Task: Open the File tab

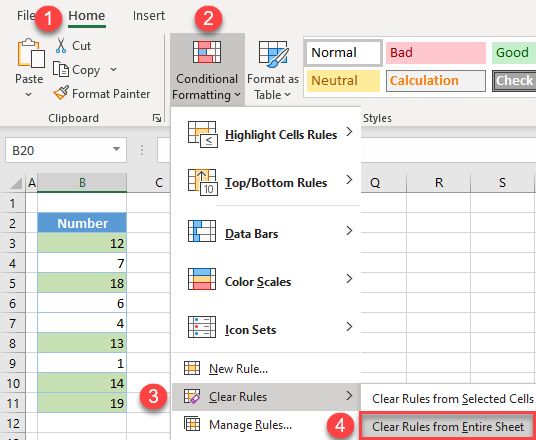Action: (26, 16)
